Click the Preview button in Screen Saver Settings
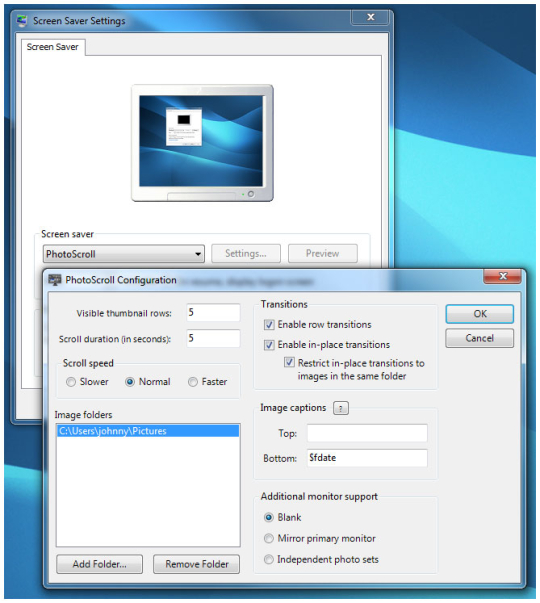Screen dimensions: 540x603 (x=323, y=253)
